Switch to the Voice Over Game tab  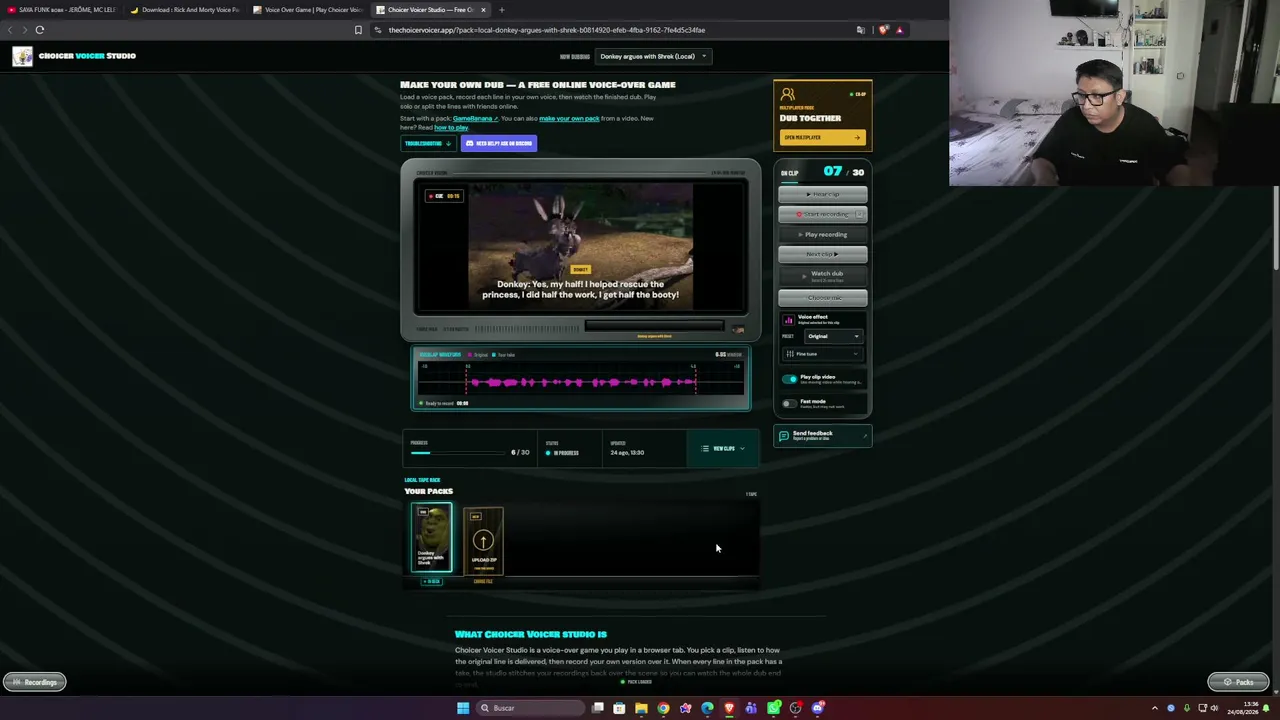click(x=308, y=10)
